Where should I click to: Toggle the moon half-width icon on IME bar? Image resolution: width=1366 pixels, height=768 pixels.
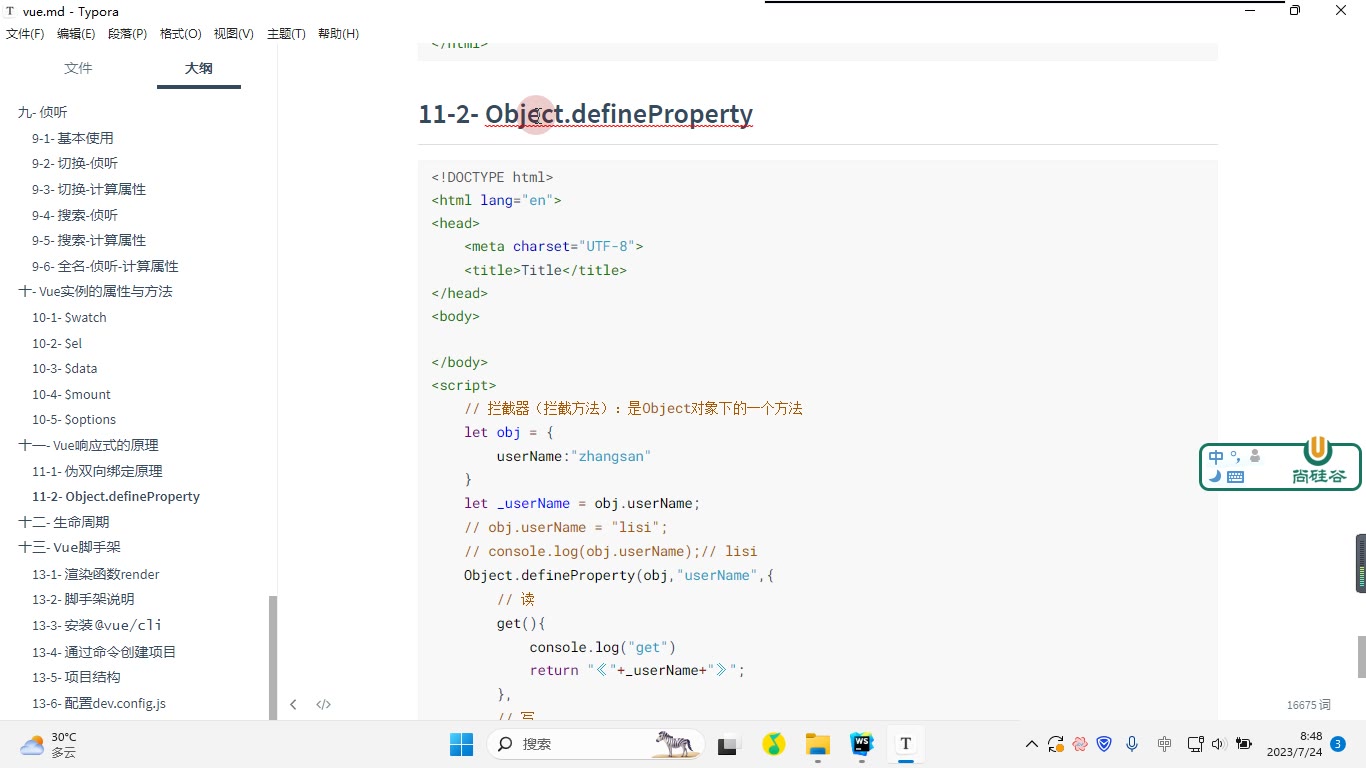tap(1215, 477)
